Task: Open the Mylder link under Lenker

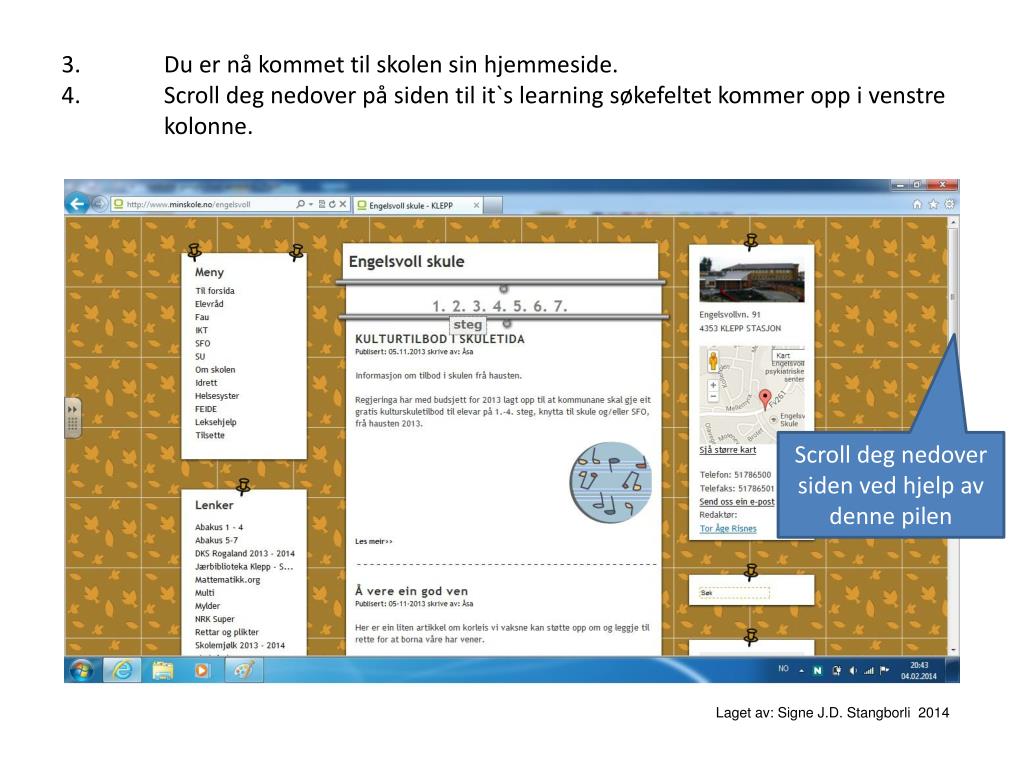Action: [207, 605]
